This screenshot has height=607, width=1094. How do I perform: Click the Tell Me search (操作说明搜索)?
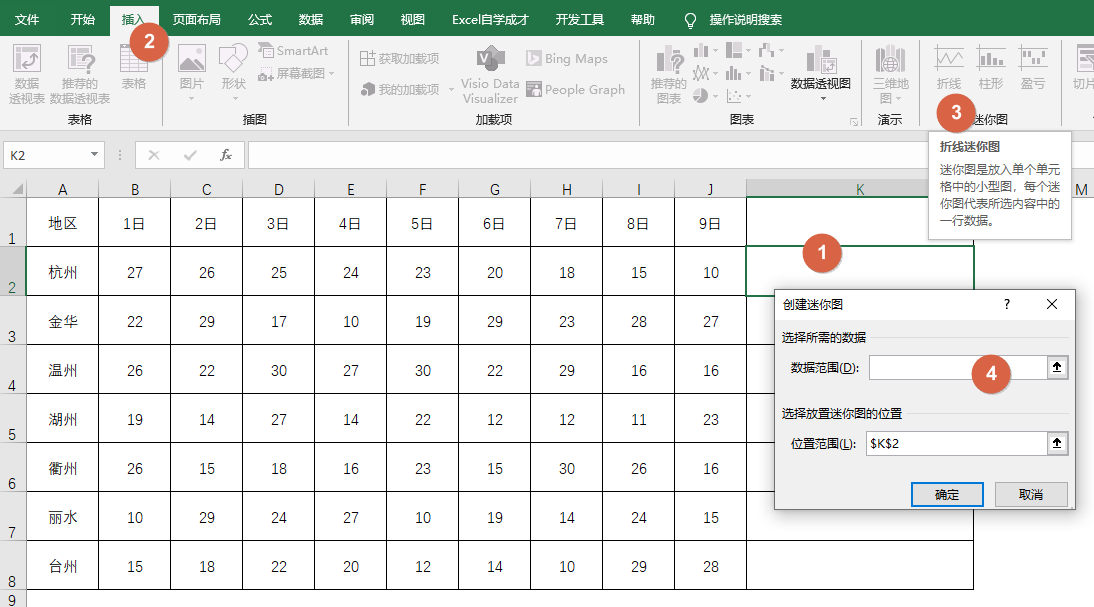pyautogui.click(x=745, y=20)
